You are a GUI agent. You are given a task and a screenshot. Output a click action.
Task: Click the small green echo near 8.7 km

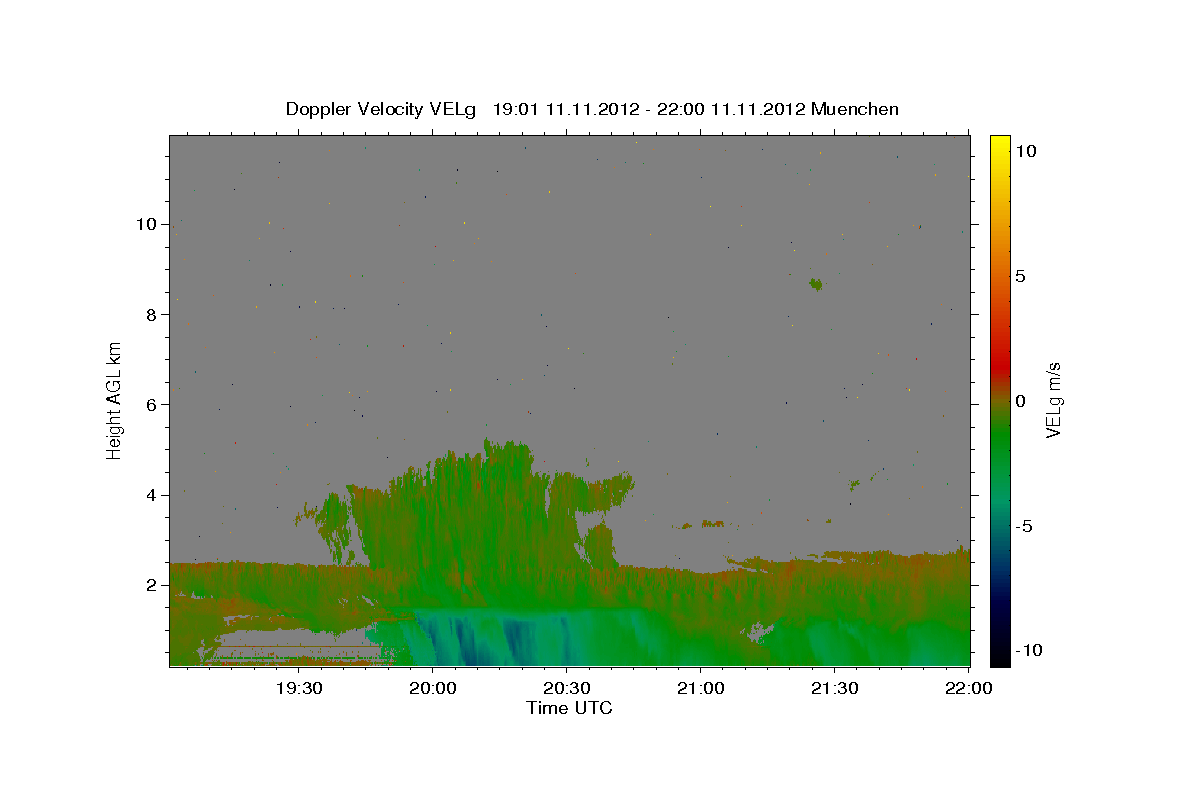817,285
